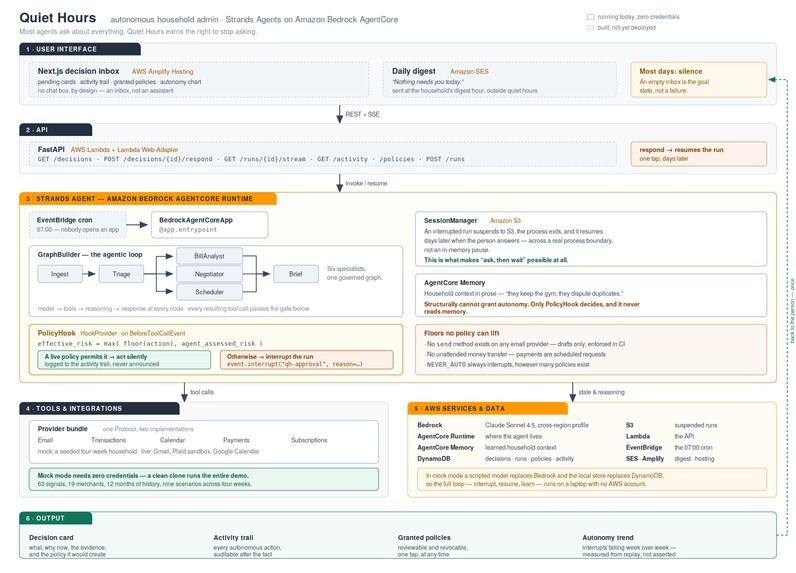The width and height of the screenshot is (796, 573).
Task: Click the "respond → resumes the run" callout
Action: 699,154
